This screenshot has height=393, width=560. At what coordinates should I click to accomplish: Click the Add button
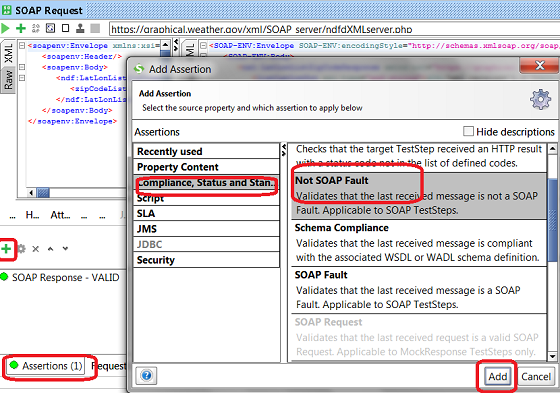[x=498, y=376]
